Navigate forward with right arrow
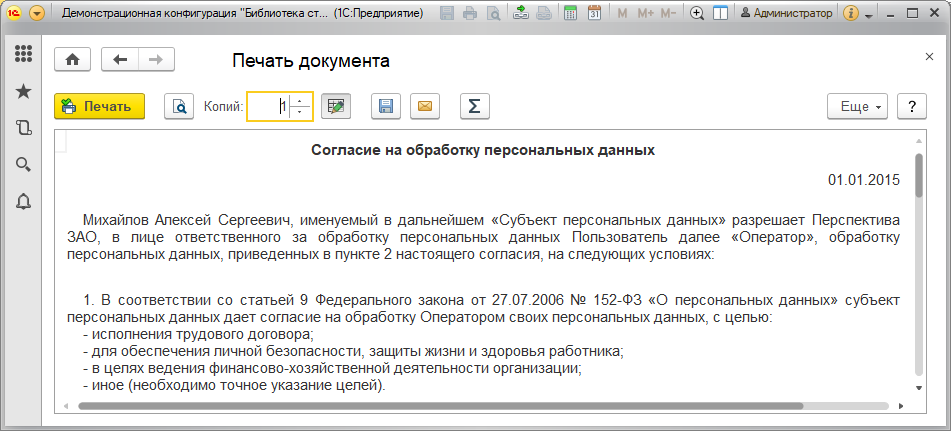Viewport: 951px width, 431px height. point(156,59)
